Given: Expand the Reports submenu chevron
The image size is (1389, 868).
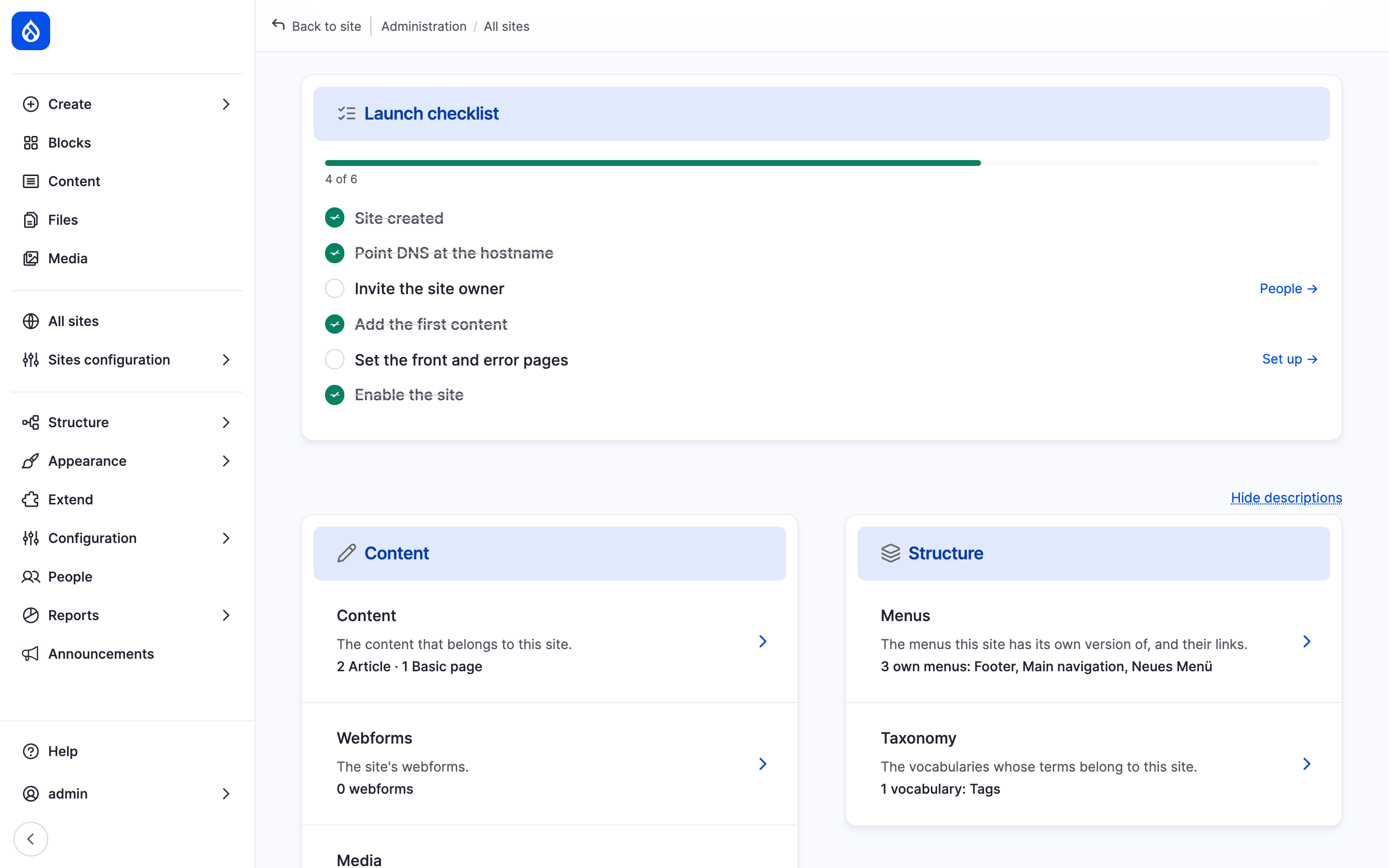Looking at the screenshot, I should (226, 615).
